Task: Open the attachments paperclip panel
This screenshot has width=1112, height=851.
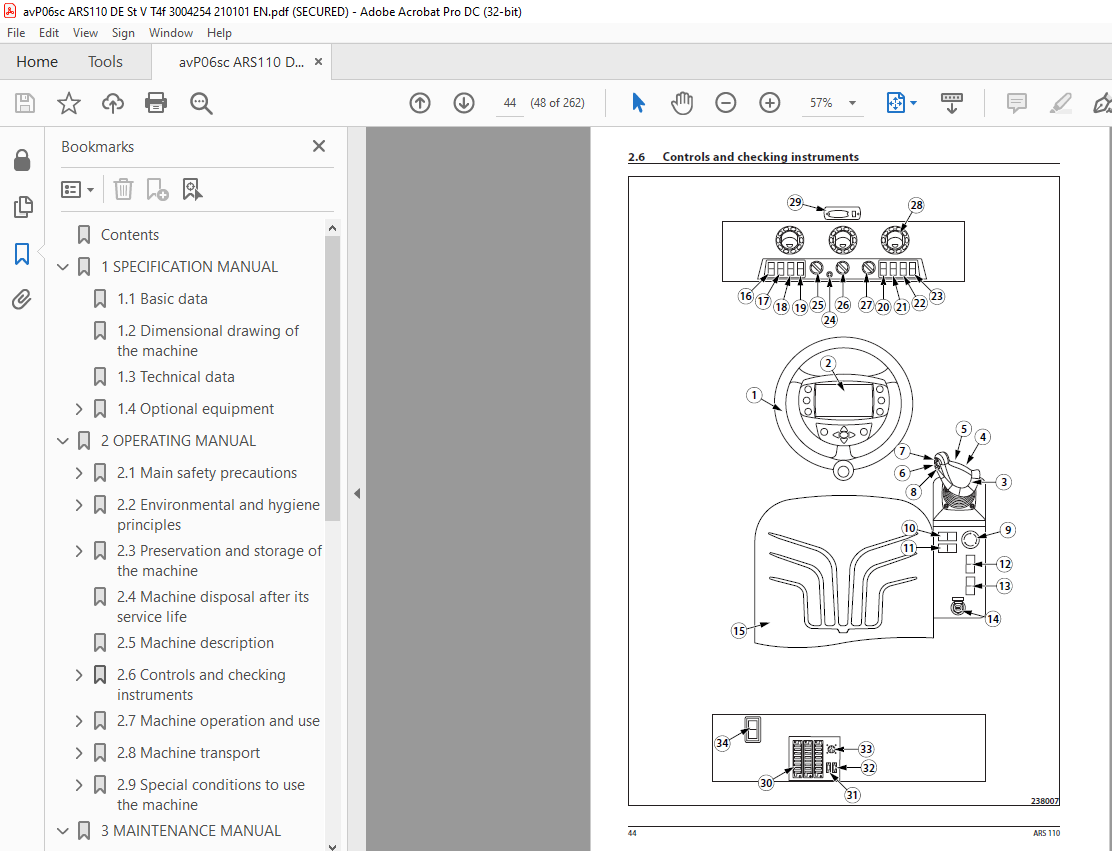Action: pyautogui.click(x=22, y=300)
